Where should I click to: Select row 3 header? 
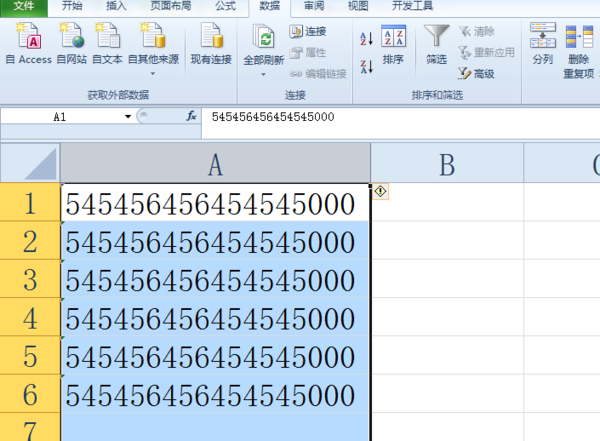coord(30,279)
